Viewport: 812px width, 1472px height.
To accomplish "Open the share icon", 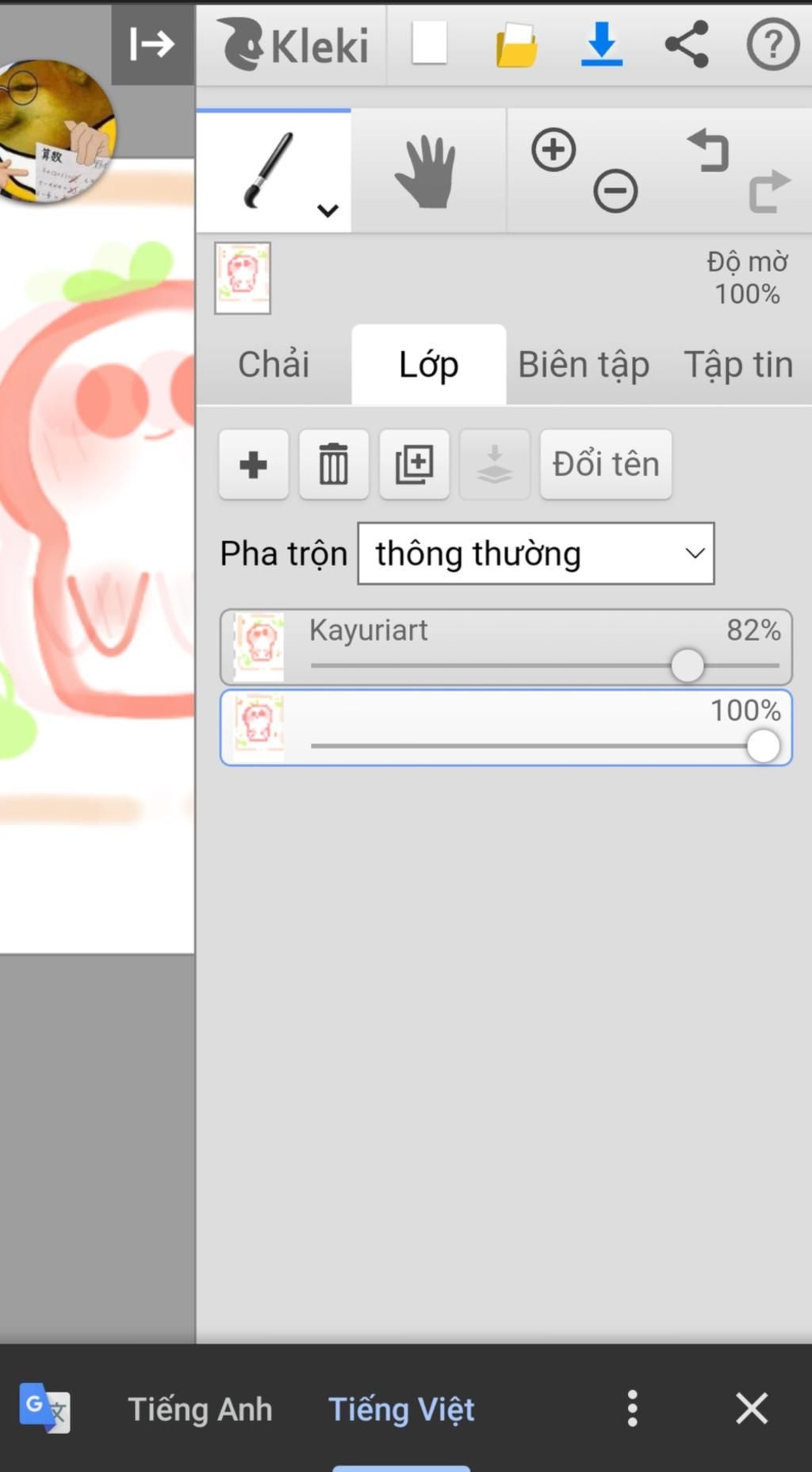I will tap(687, 44).
